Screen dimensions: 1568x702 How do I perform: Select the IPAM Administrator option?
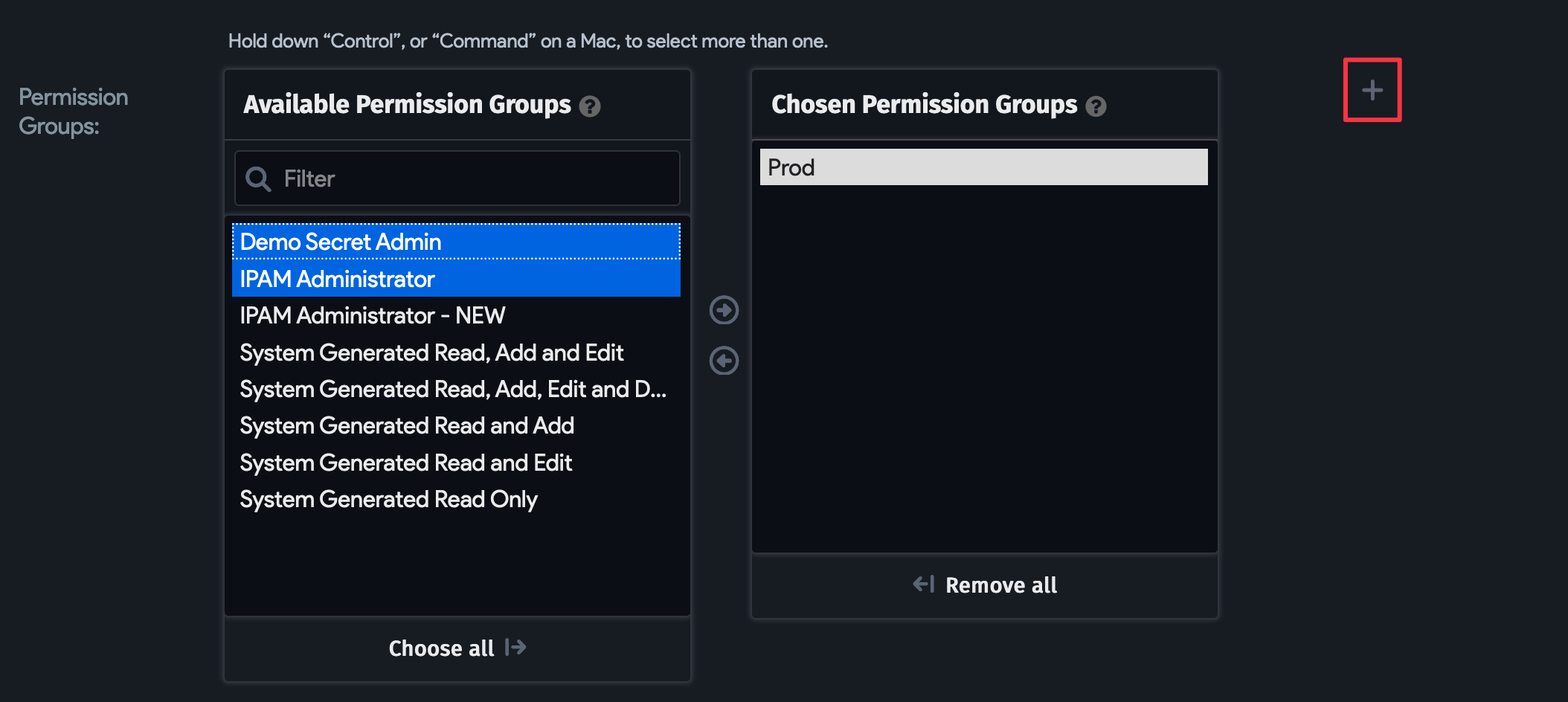coord(337,279)
